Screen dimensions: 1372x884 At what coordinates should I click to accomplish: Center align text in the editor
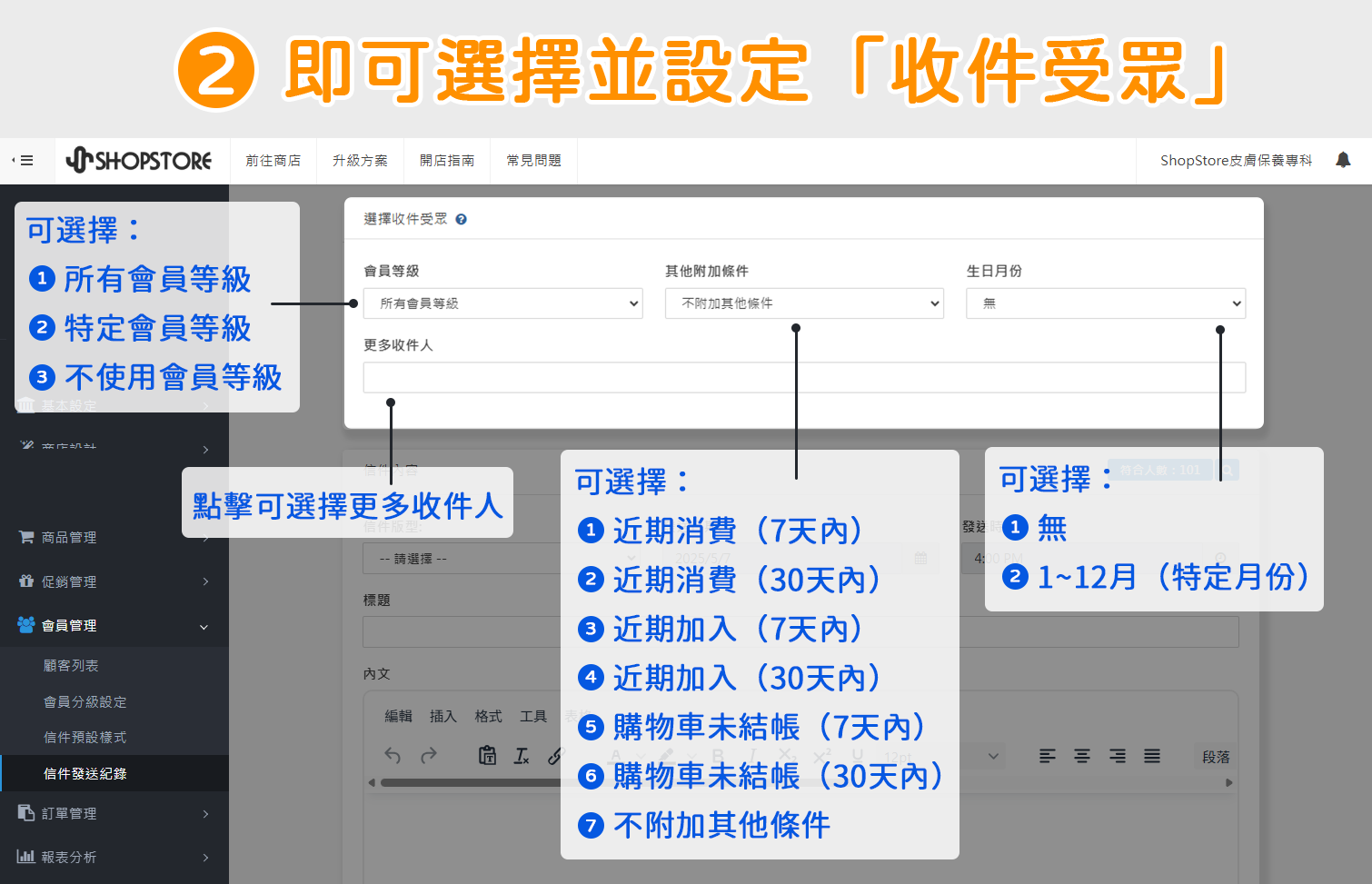click(x=1082, y=756)
